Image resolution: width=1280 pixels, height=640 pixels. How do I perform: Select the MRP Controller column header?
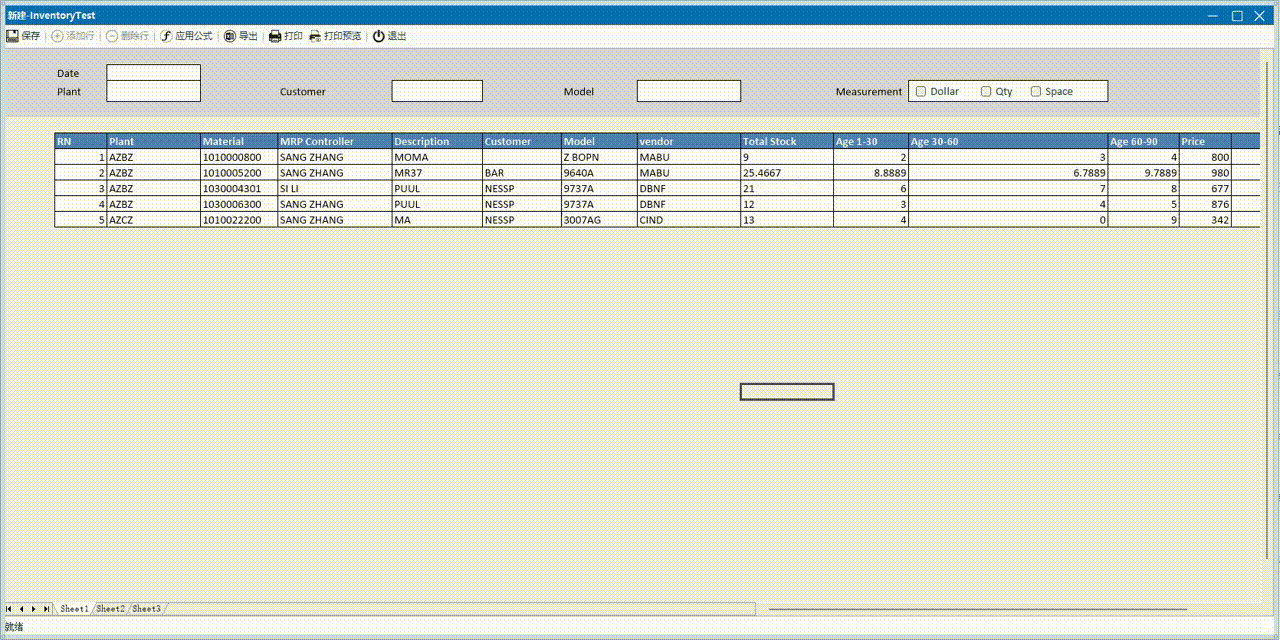tap(334, 141)
